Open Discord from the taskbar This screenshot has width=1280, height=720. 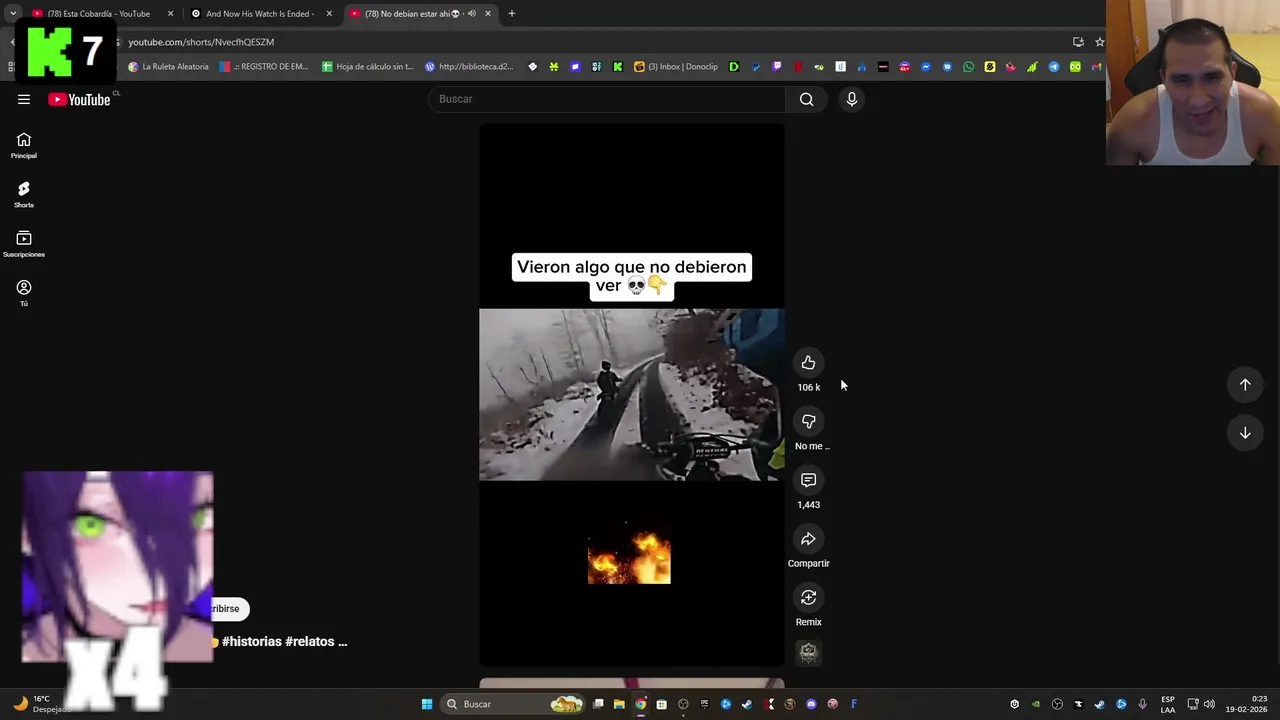811,704
